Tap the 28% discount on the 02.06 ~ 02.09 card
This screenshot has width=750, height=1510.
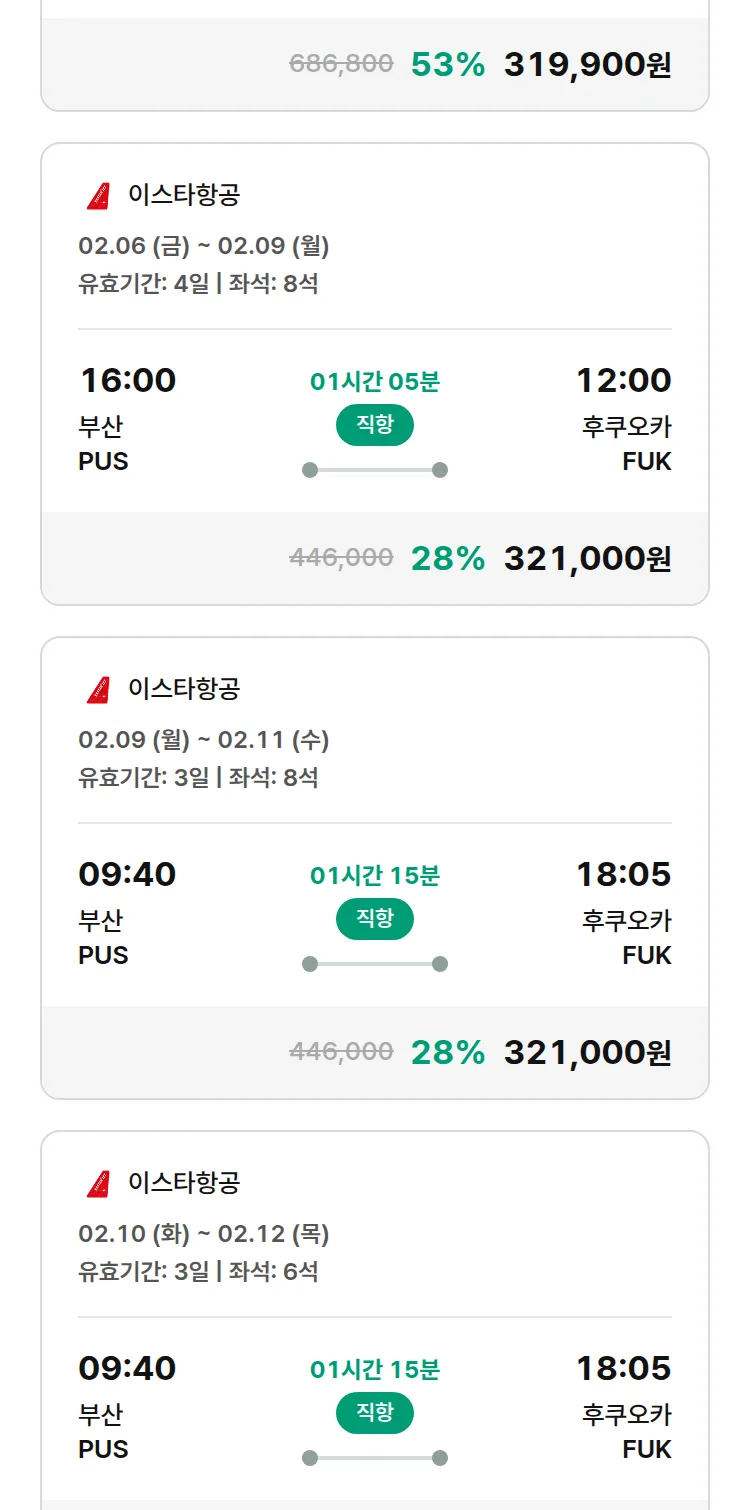[x=447, y=559]
